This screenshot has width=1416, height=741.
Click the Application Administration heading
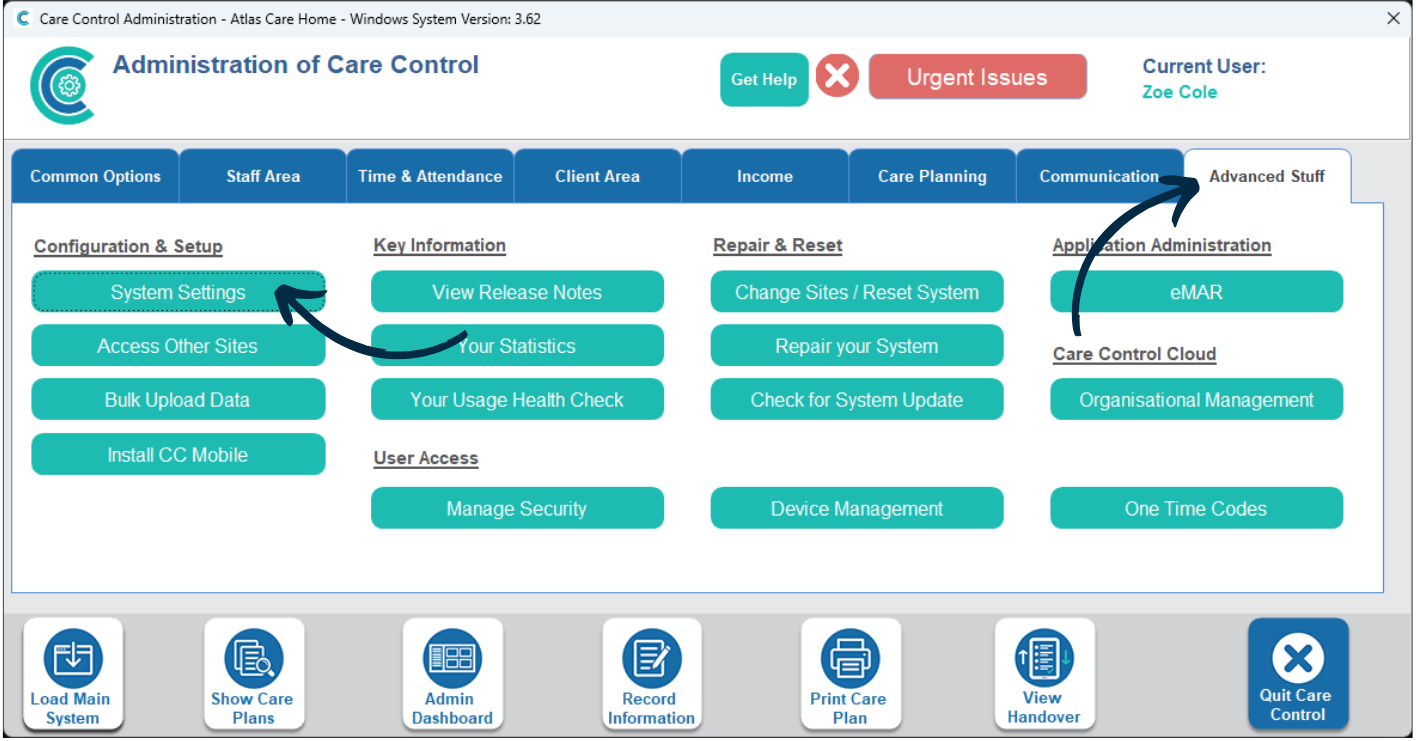(1162, 245)
